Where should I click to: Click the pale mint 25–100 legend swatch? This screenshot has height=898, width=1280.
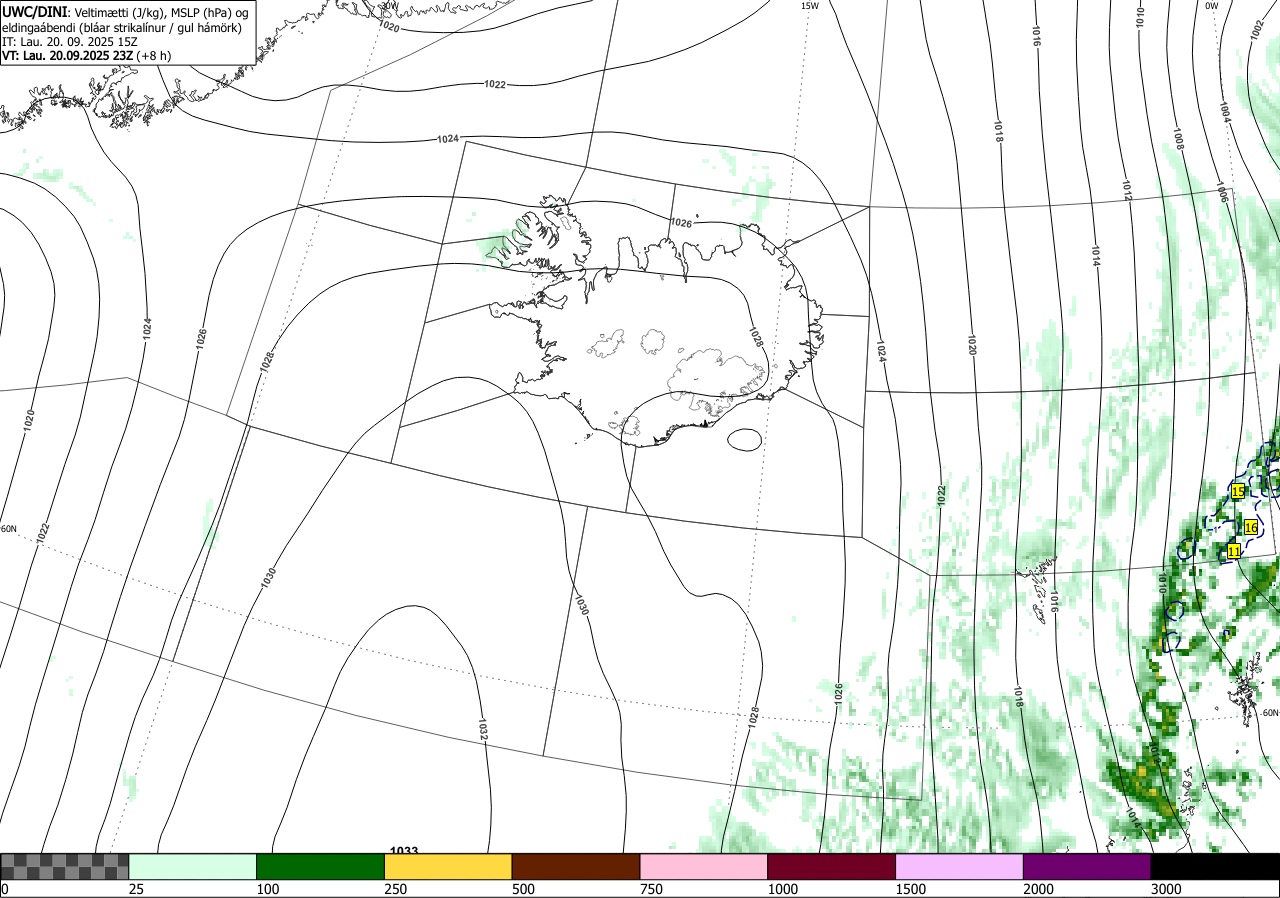tap(193, 866)
